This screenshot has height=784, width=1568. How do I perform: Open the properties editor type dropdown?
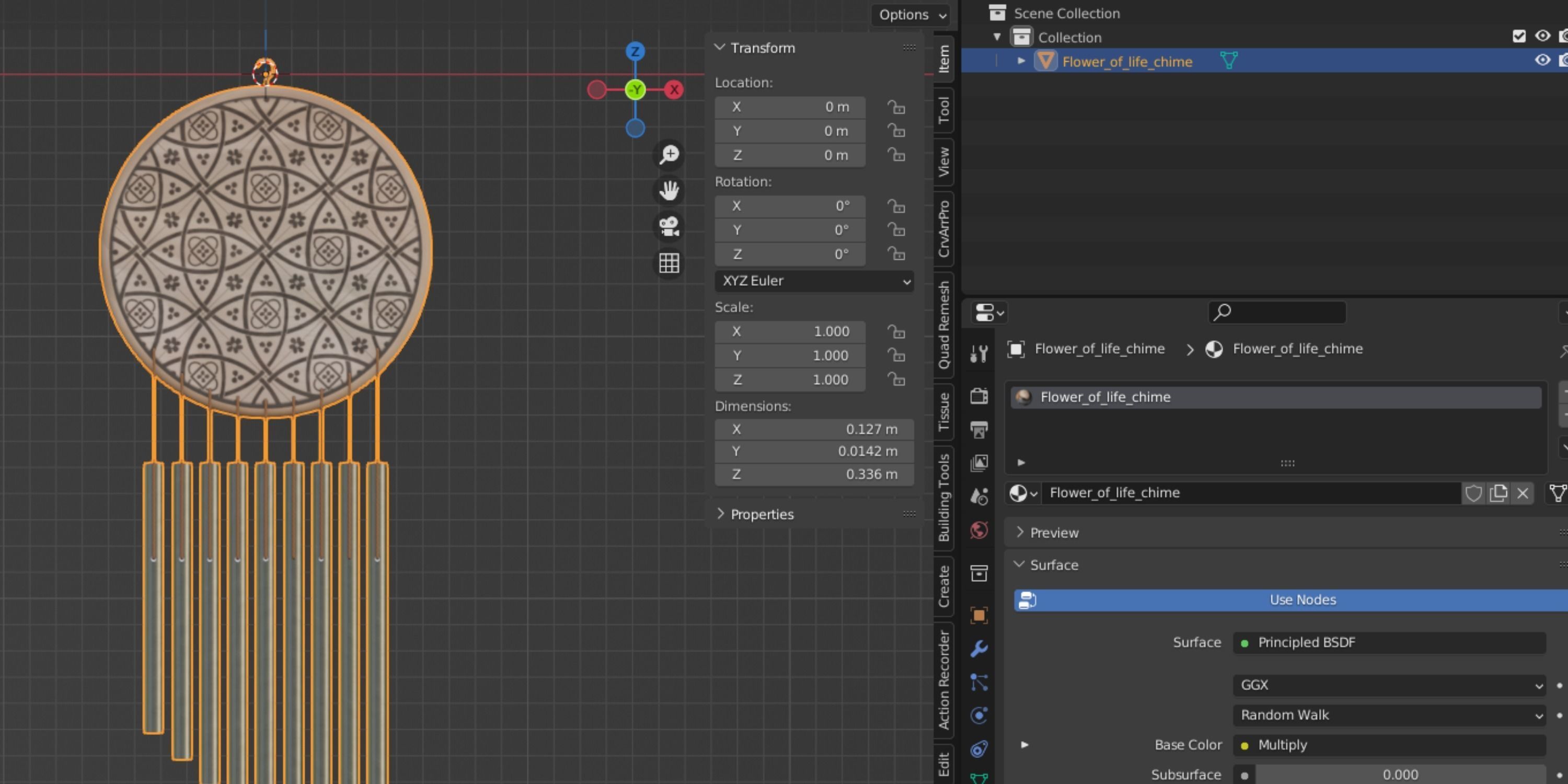(988, 313)
